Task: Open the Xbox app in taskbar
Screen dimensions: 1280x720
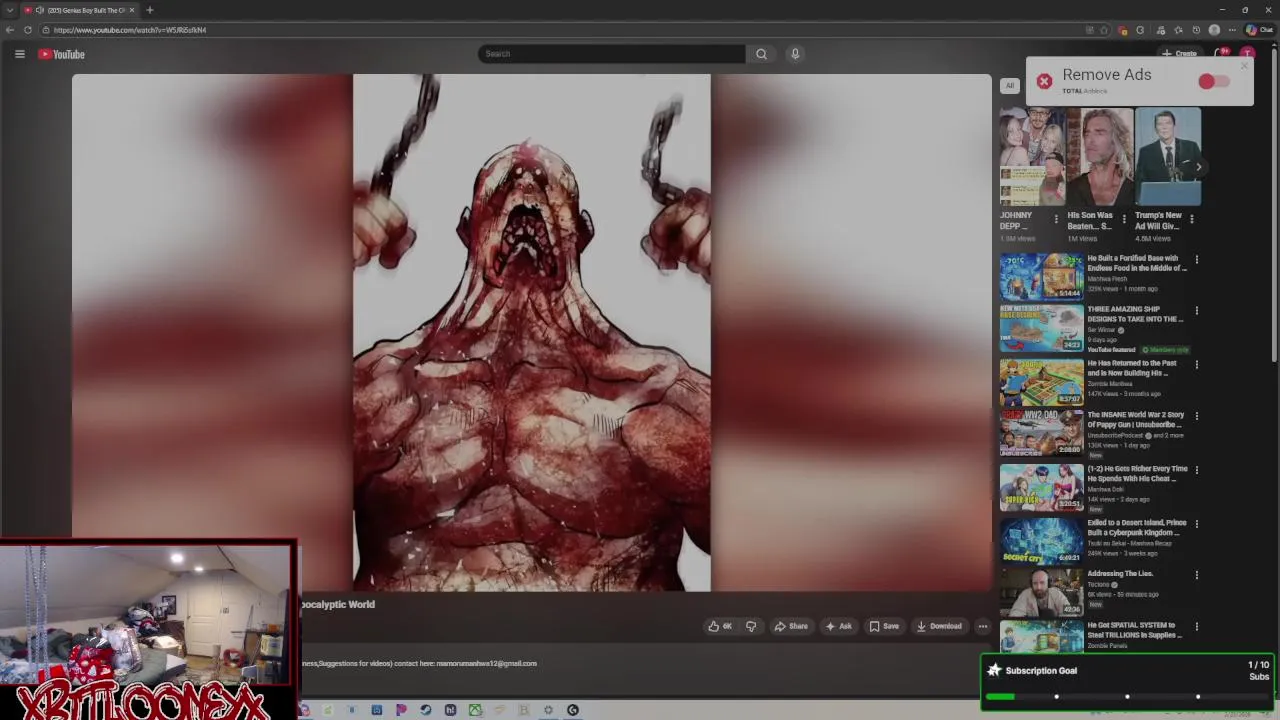Action: (x=475, y=710)
